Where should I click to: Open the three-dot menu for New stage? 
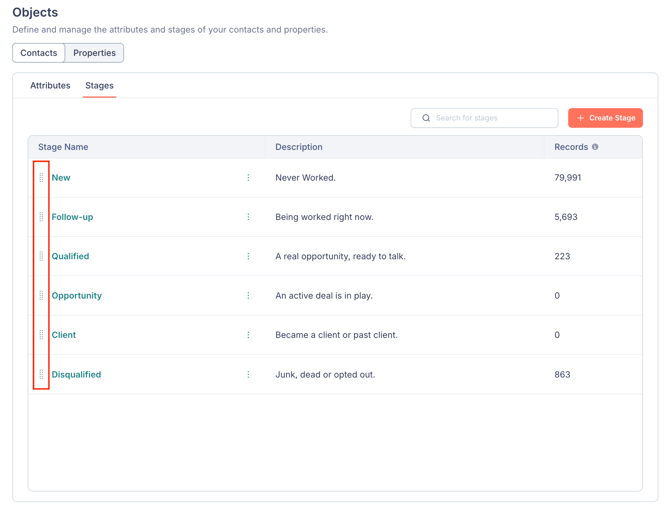(x=248, y=178)
